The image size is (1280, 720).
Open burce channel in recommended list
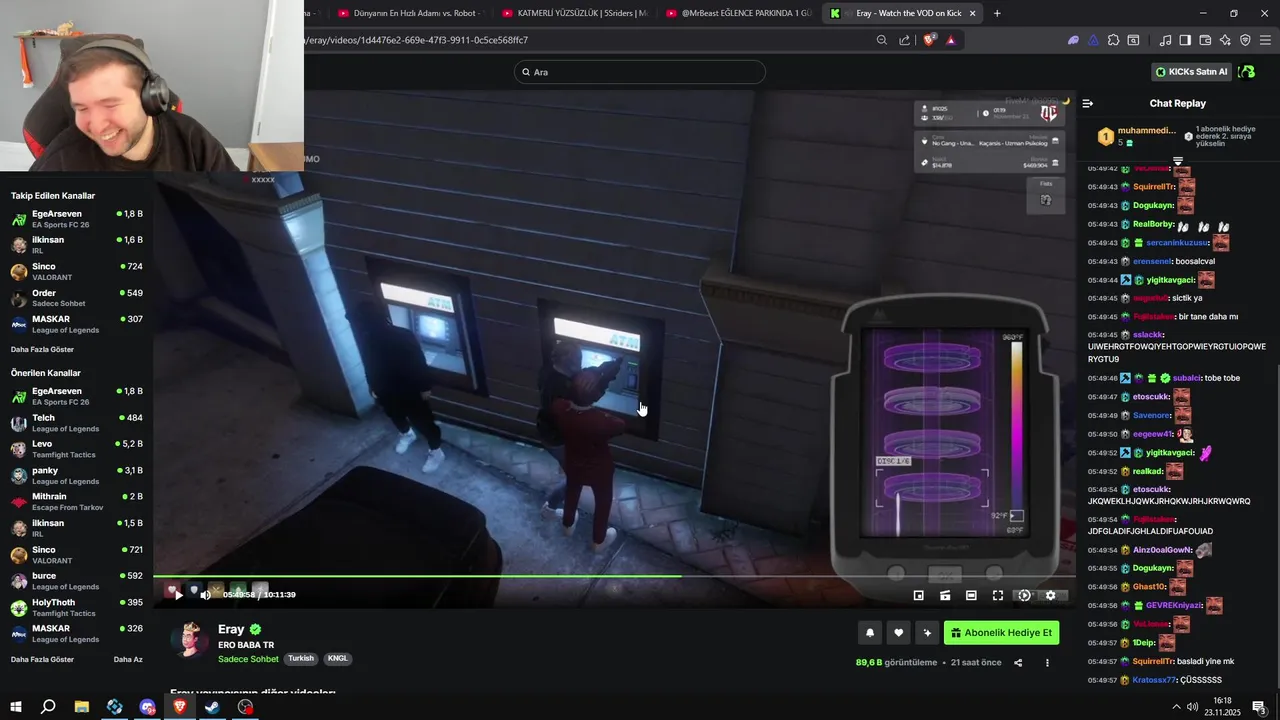tap(77, 581)
